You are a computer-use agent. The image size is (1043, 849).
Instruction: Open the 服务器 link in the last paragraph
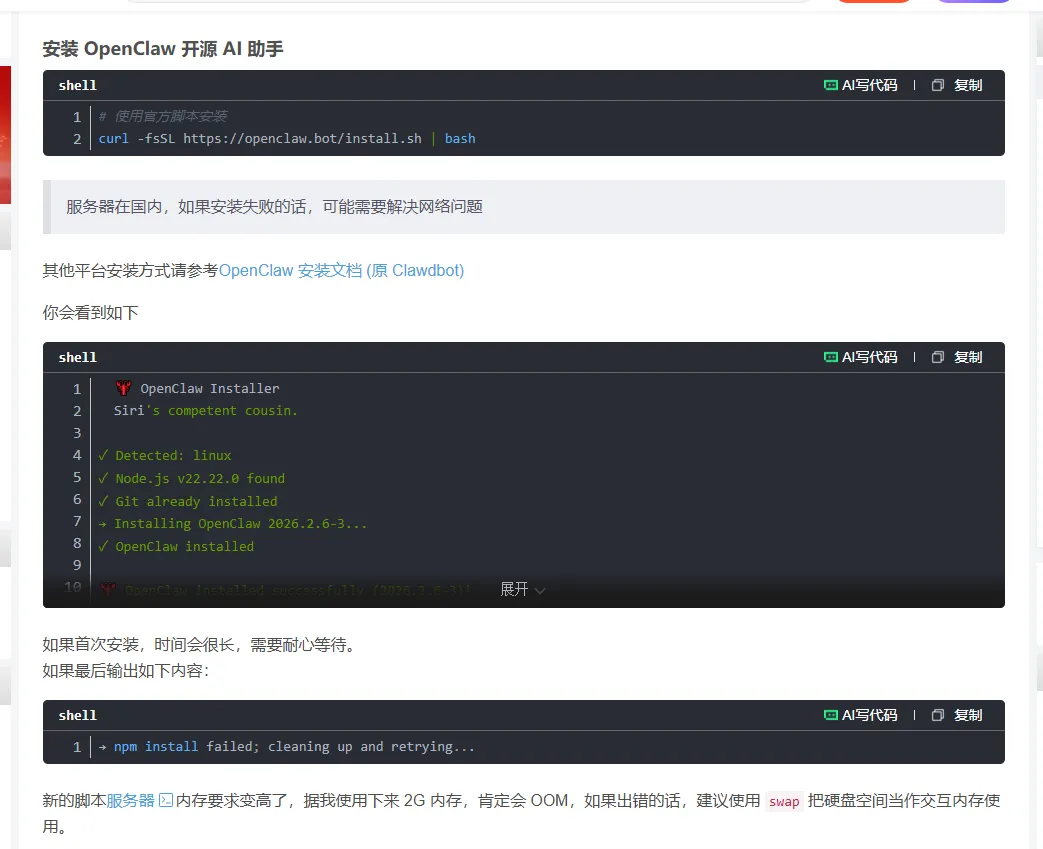pos(130,800)
